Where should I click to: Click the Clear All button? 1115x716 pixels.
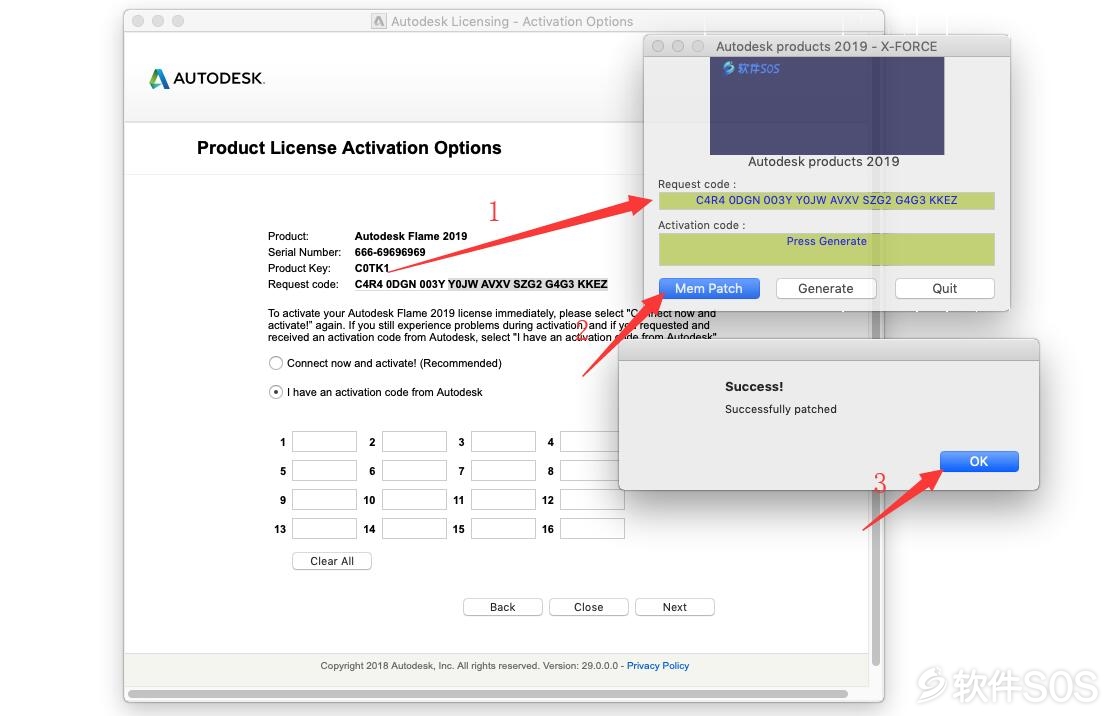(331, 561)
